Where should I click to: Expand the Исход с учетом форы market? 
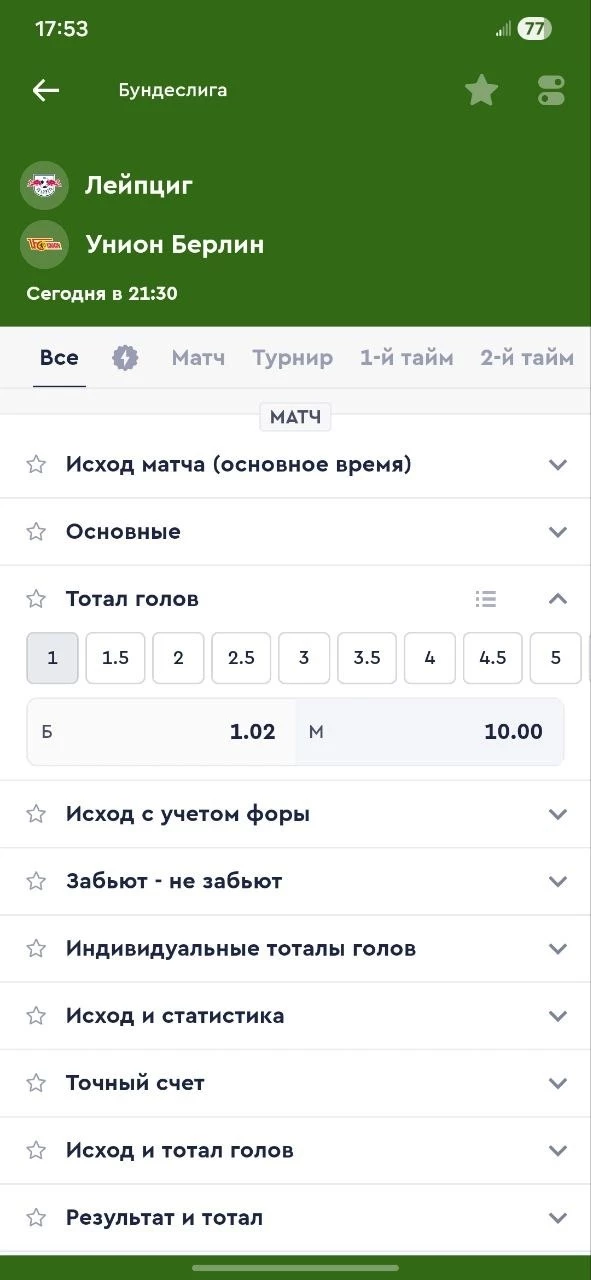pyautogui.click(x=558, y=813)
